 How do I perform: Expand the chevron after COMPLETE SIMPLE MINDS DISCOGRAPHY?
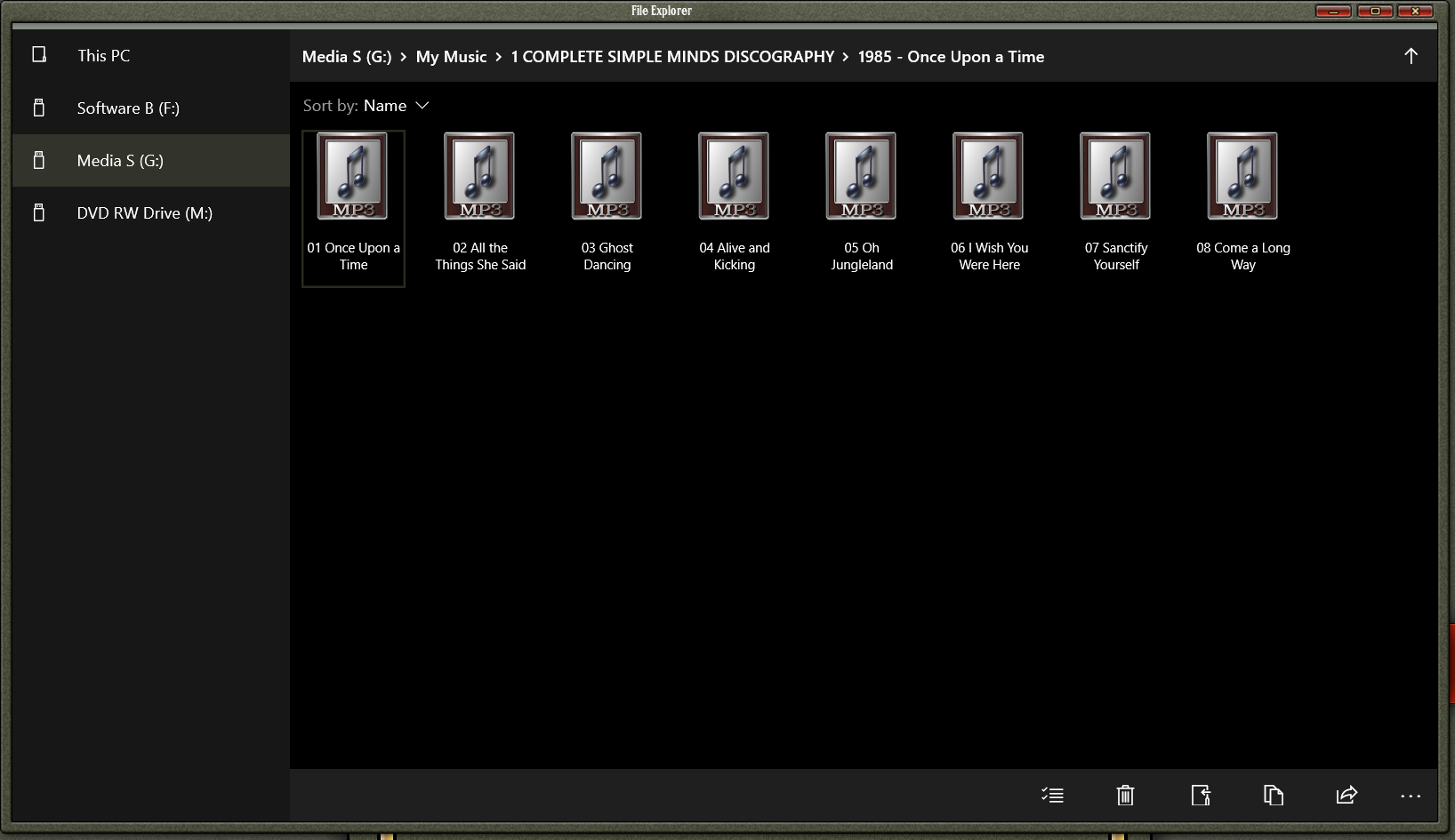[845, 57]
